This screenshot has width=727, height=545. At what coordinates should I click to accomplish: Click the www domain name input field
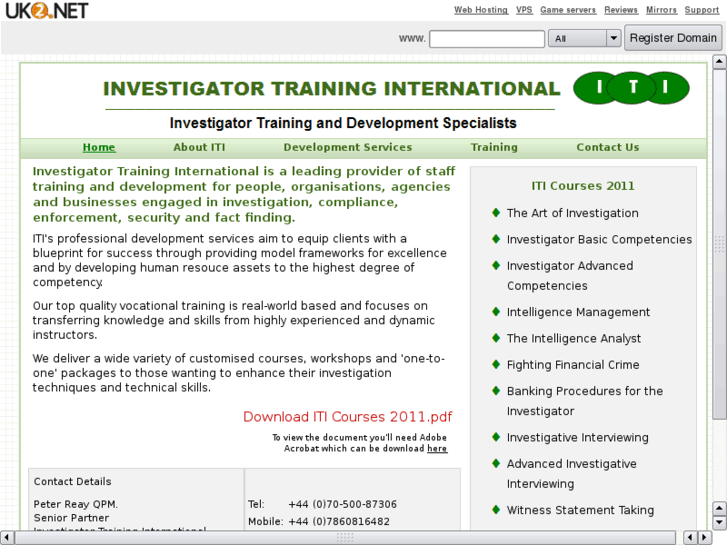[487, 38]
